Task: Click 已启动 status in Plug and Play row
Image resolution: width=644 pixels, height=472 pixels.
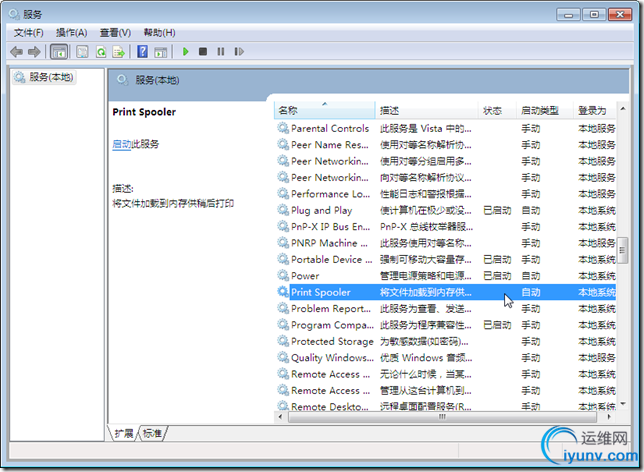Action: [497, 210]
